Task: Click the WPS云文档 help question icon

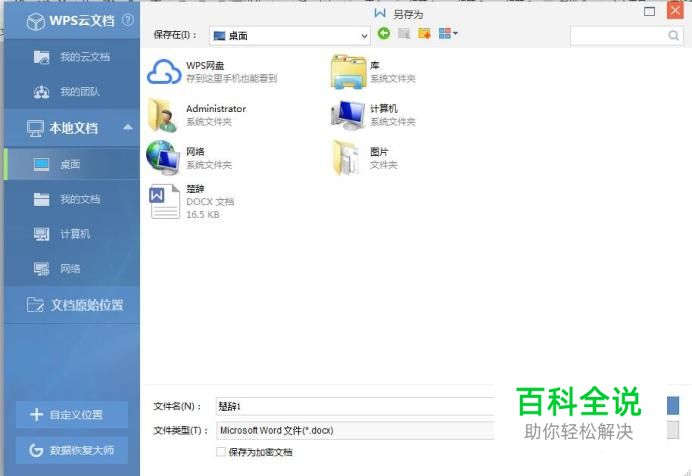Action: (x=128, y=20)
